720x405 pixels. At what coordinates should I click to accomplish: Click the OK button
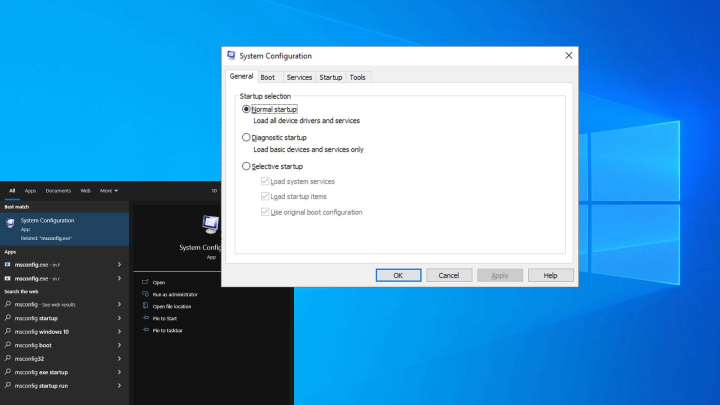(x=398, y=275)
